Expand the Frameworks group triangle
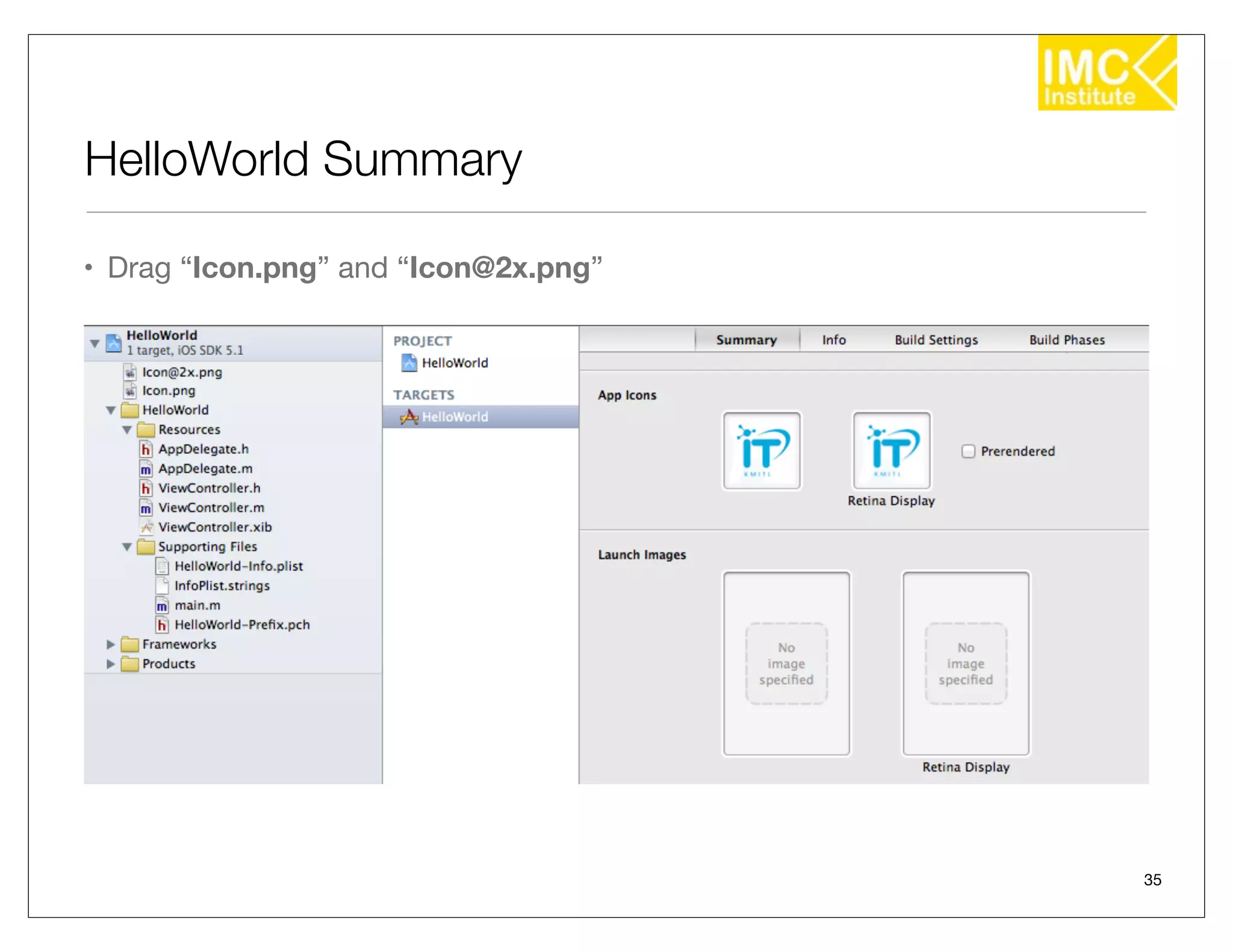 [x=111, y=644]
